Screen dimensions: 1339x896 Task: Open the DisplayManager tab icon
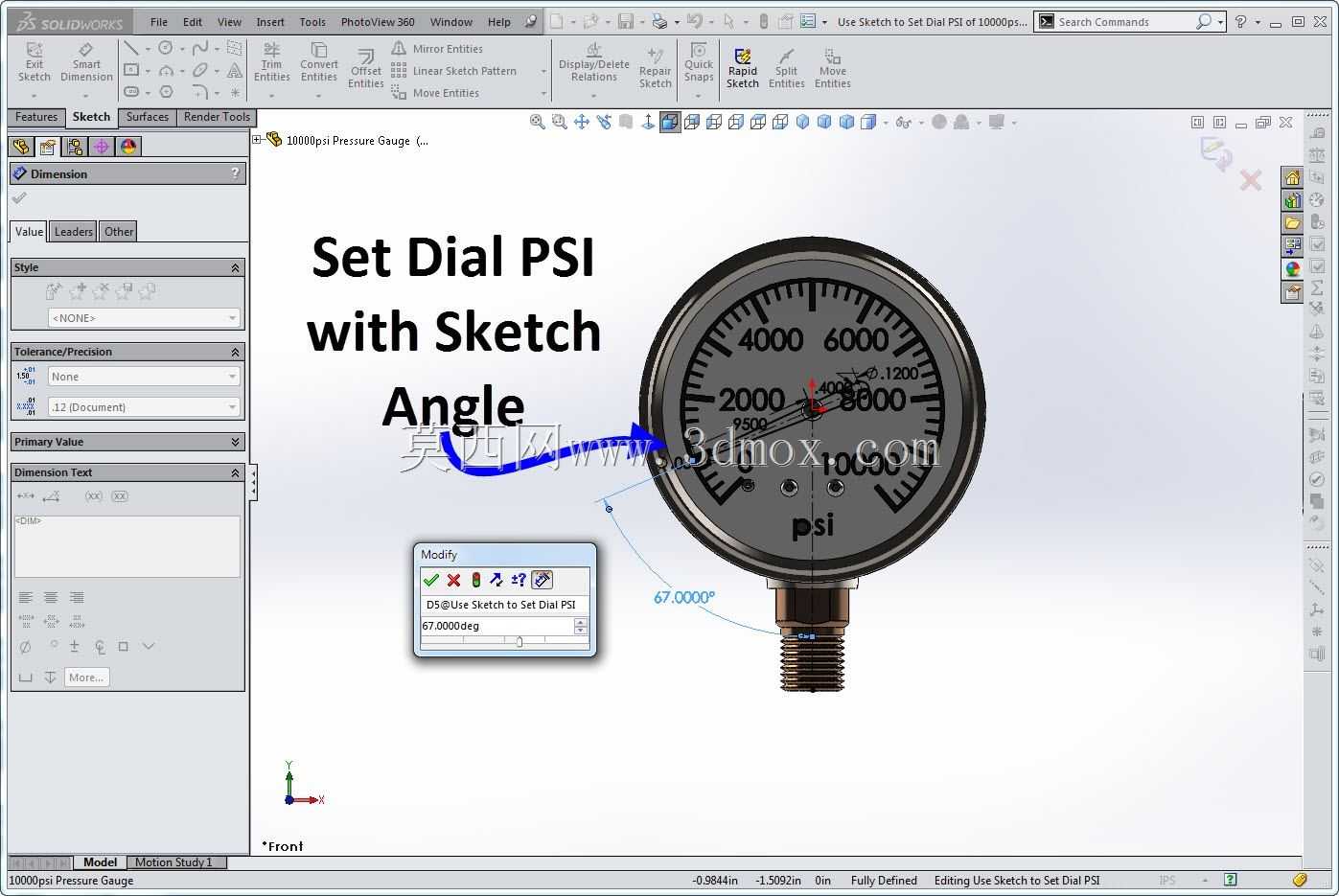128,147
